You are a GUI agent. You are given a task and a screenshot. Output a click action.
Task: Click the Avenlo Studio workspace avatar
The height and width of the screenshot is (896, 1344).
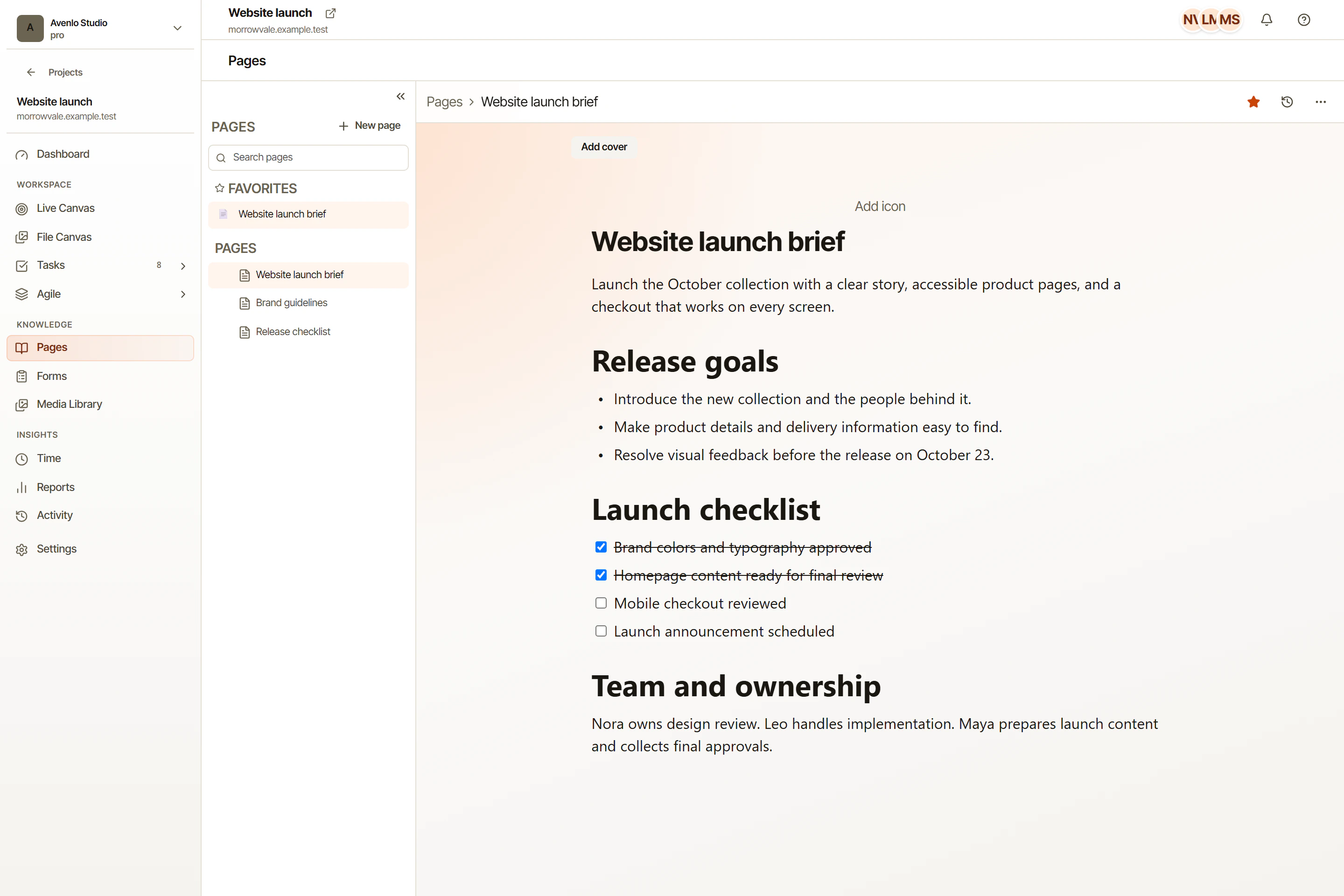click(30, 28)
